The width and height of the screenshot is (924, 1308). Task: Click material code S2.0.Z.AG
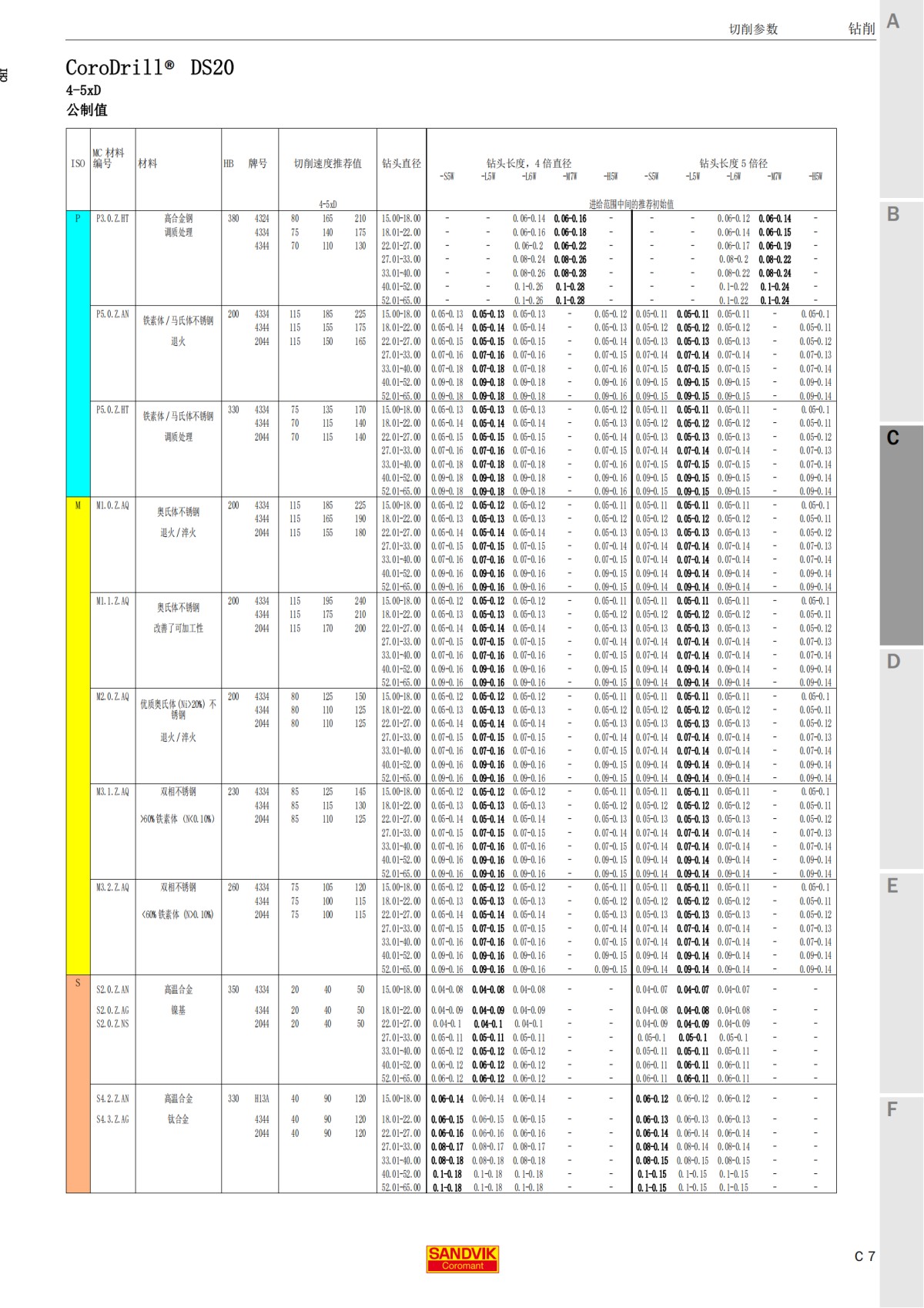coord(112,1010)
